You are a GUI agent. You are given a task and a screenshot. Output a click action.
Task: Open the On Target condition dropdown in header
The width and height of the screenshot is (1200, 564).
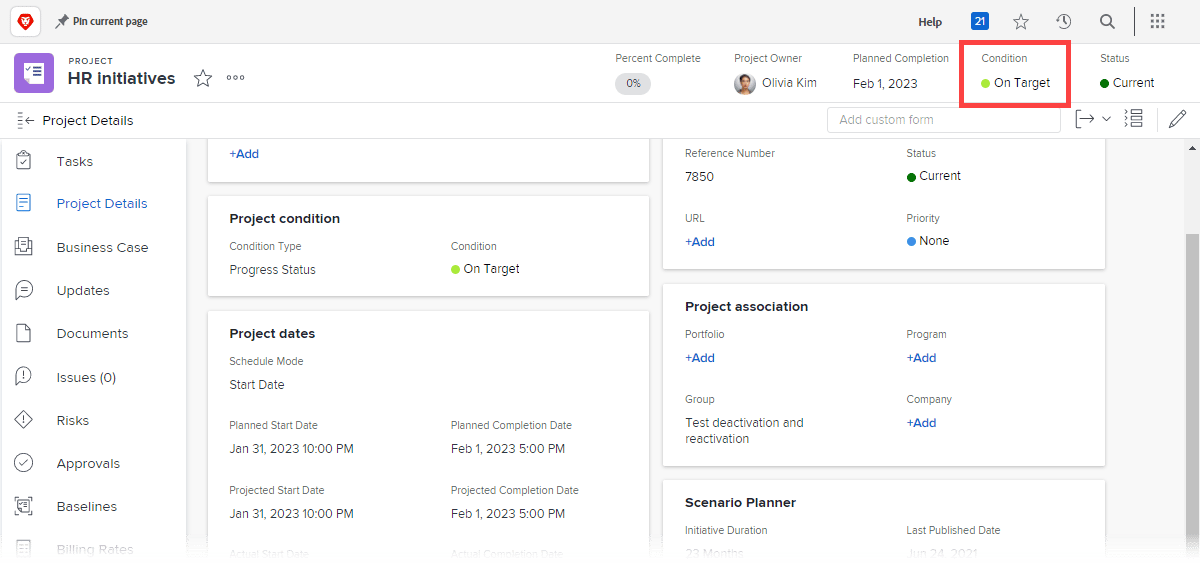pyautogui.click(x=1016, y=83)
